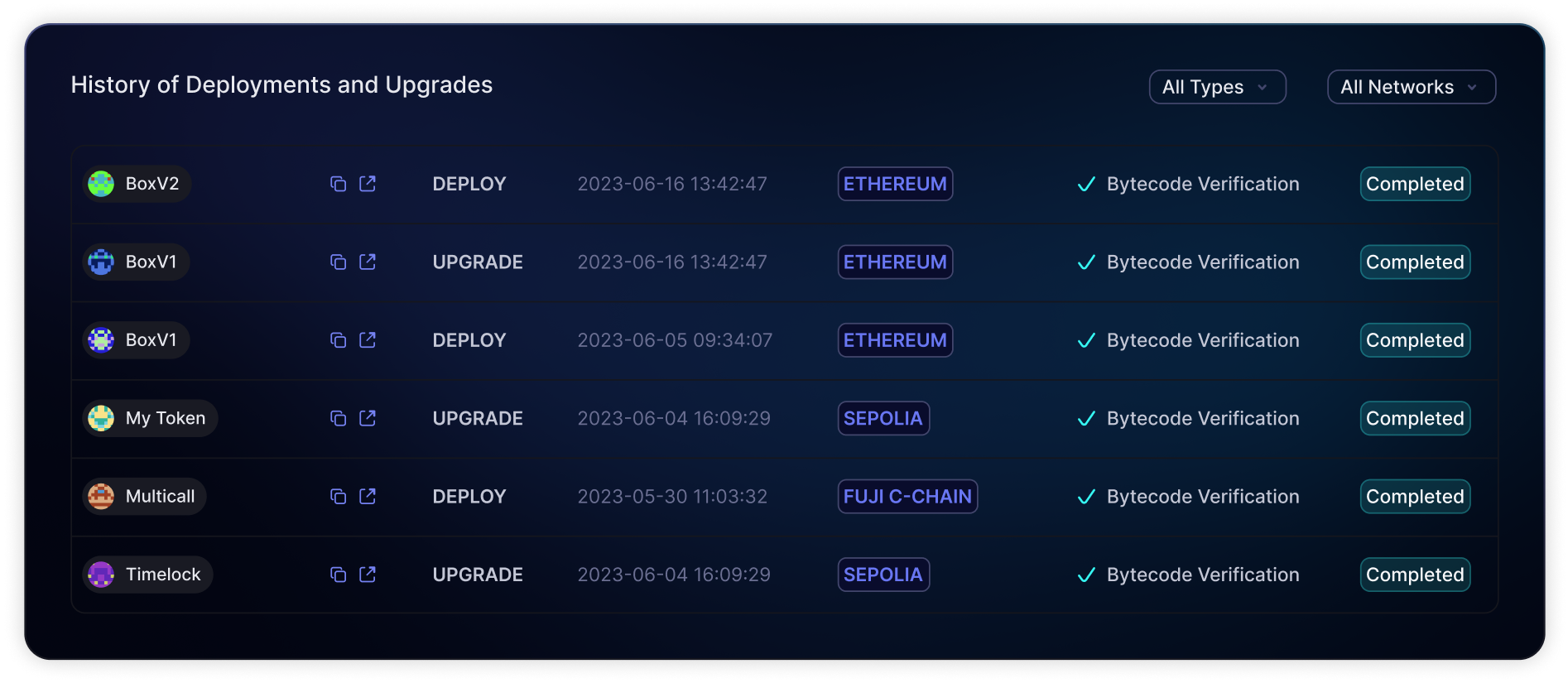Screen dimensions: 1568x683
Task: Copy the Multicall contract address
Action: pyautogui.click(x=338, y=497)
